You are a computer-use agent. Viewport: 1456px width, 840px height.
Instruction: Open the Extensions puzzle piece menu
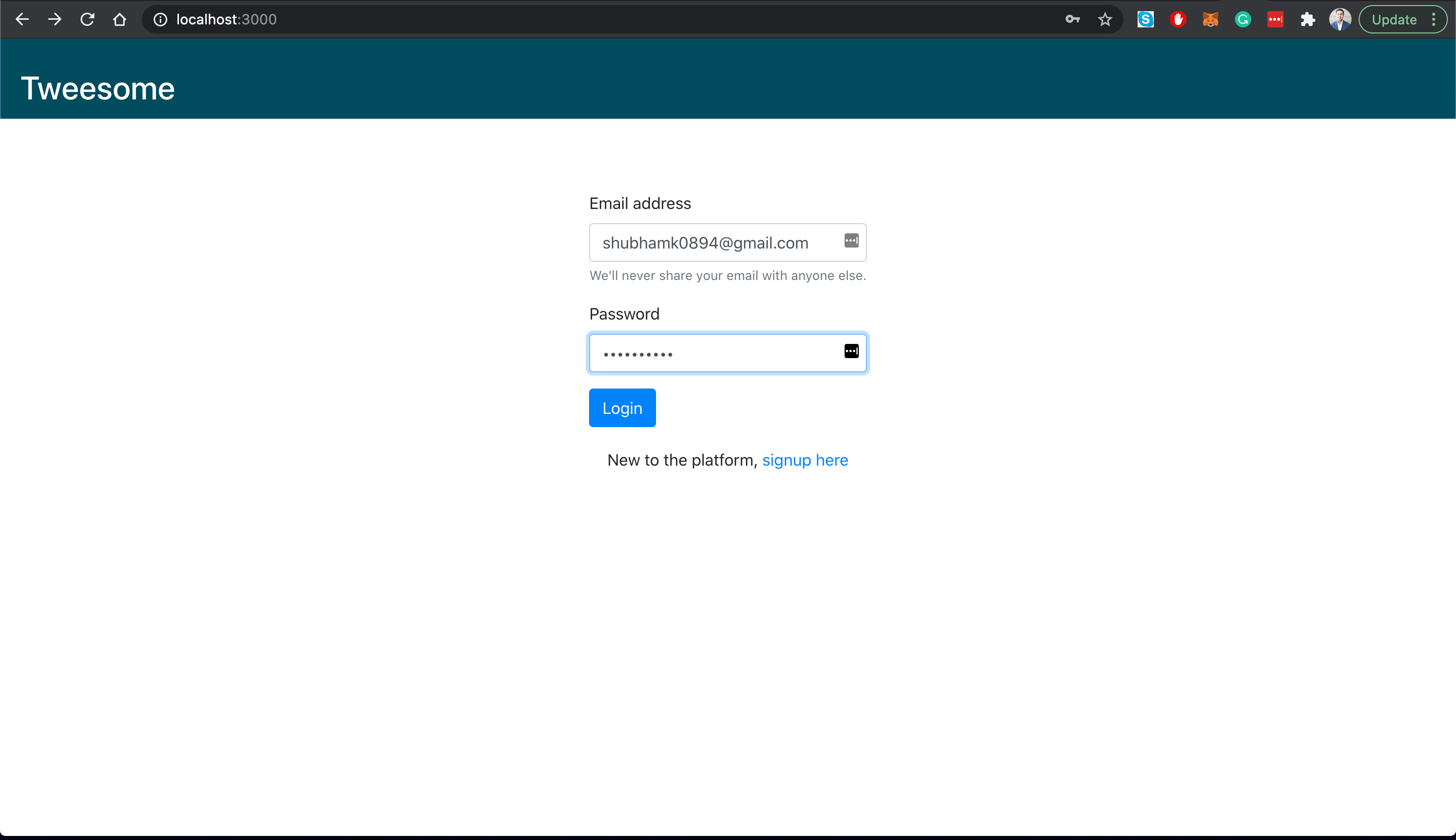[x=1307, y=20]
